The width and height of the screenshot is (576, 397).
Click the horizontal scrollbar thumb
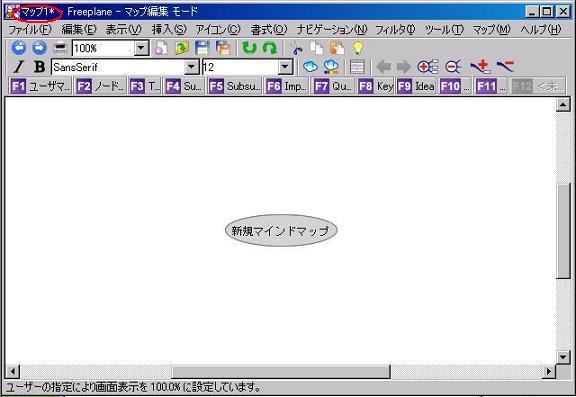[281, 371]
